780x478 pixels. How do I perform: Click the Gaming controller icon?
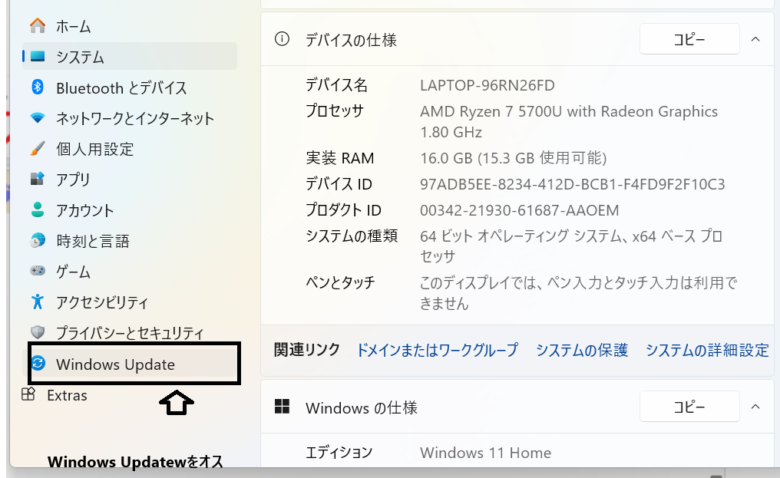[x=38, y=272]
